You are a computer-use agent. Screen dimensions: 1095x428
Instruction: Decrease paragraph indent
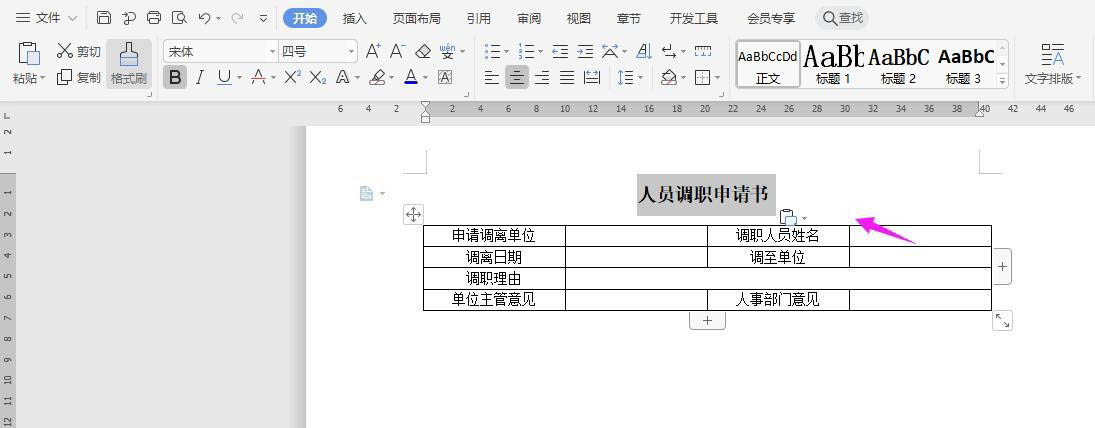click(x=560, y=51)
